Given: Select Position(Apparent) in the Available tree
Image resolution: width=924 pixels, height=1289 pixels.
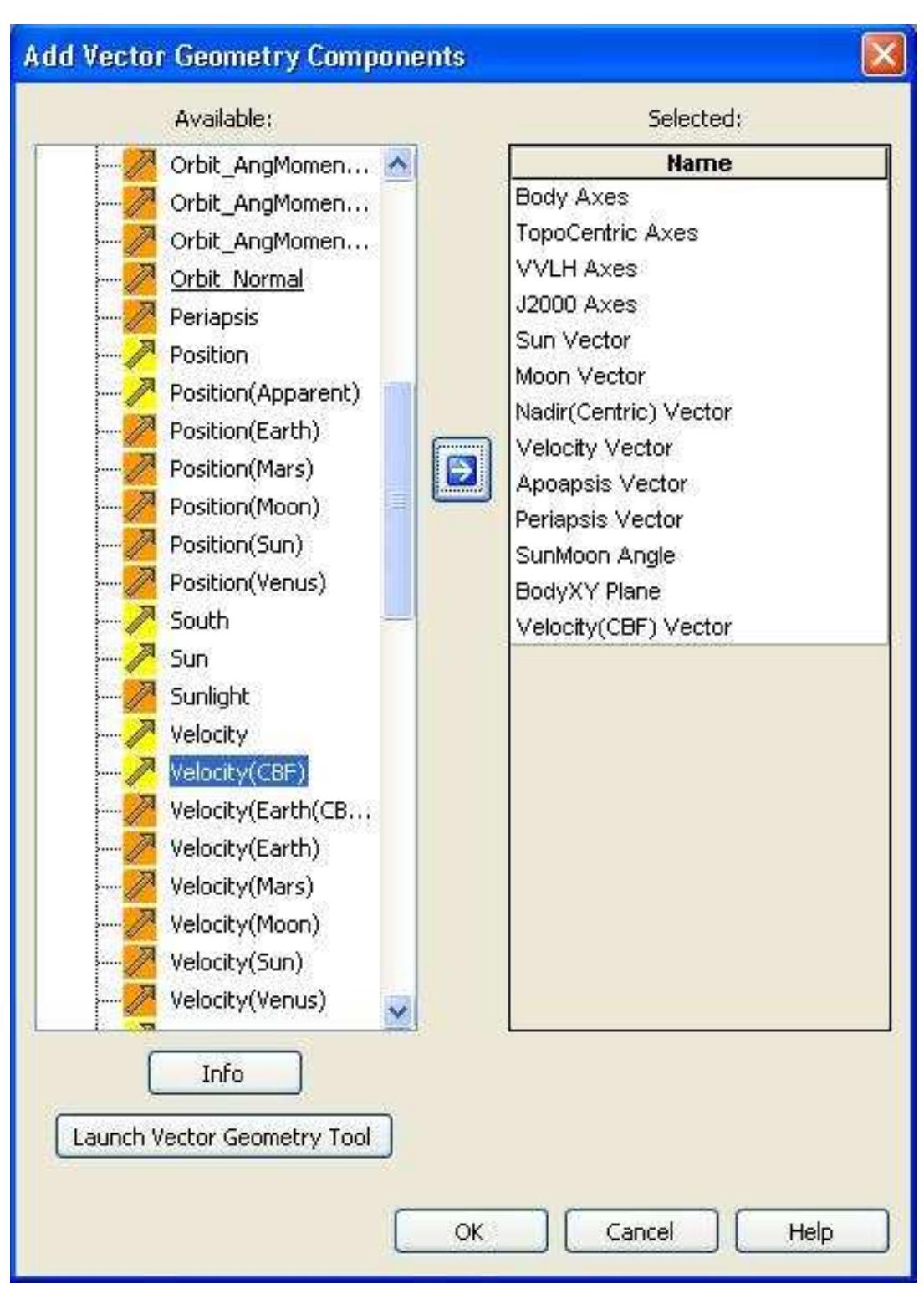Looking at the screenshot, I should pos(264,393).
